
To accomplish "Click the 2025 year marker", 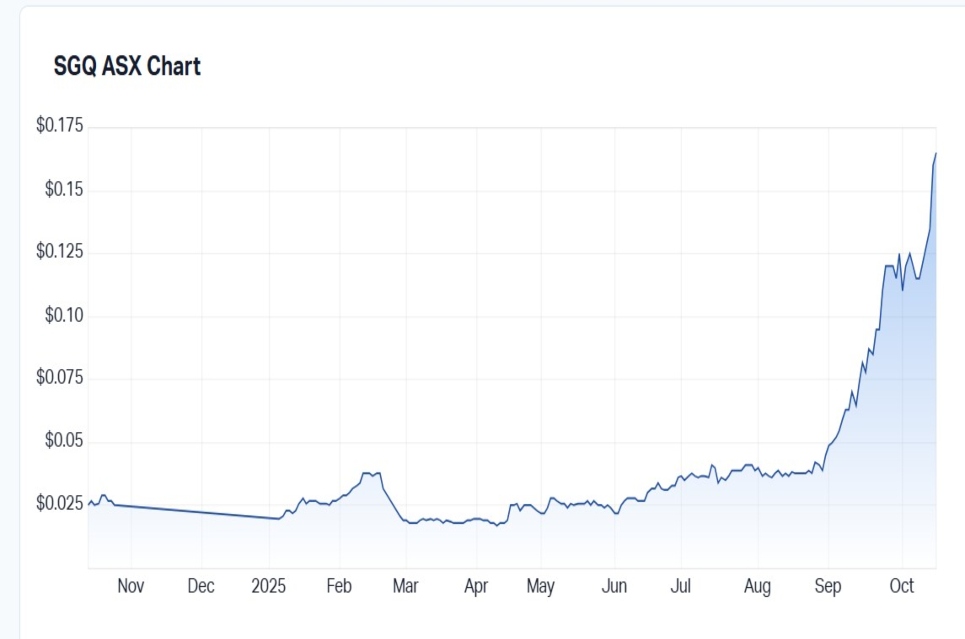I will 268,587.
